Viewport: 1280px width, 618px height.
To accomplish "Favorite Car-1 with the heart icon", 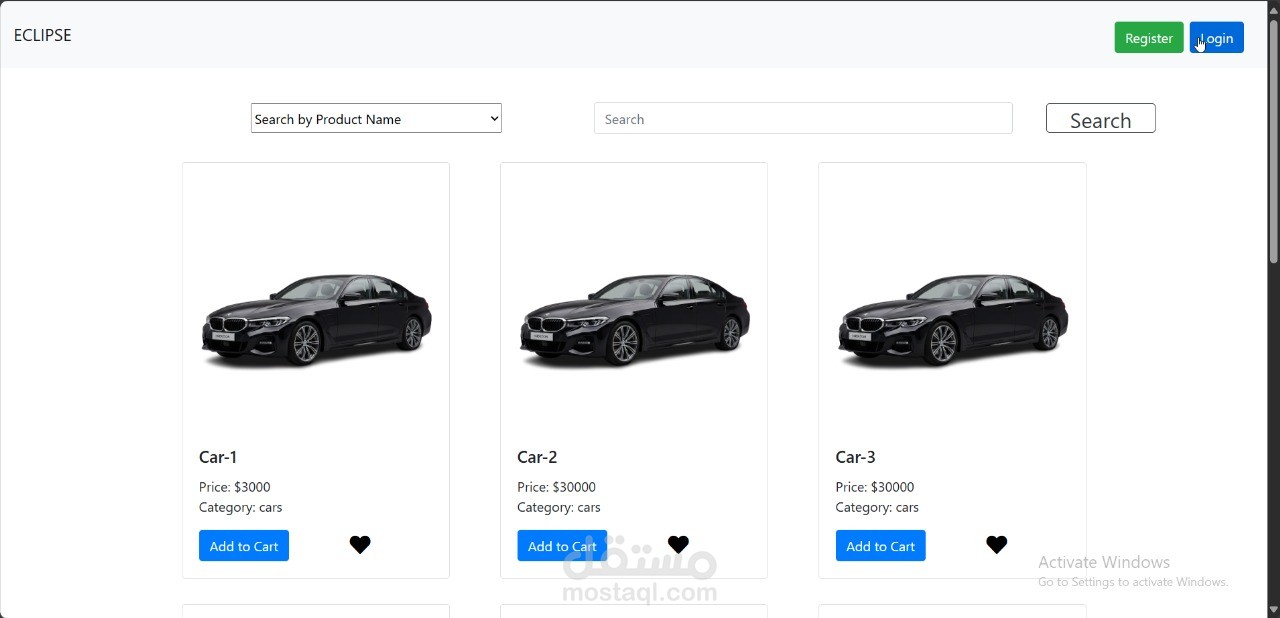I will click(x=360, y=544).
